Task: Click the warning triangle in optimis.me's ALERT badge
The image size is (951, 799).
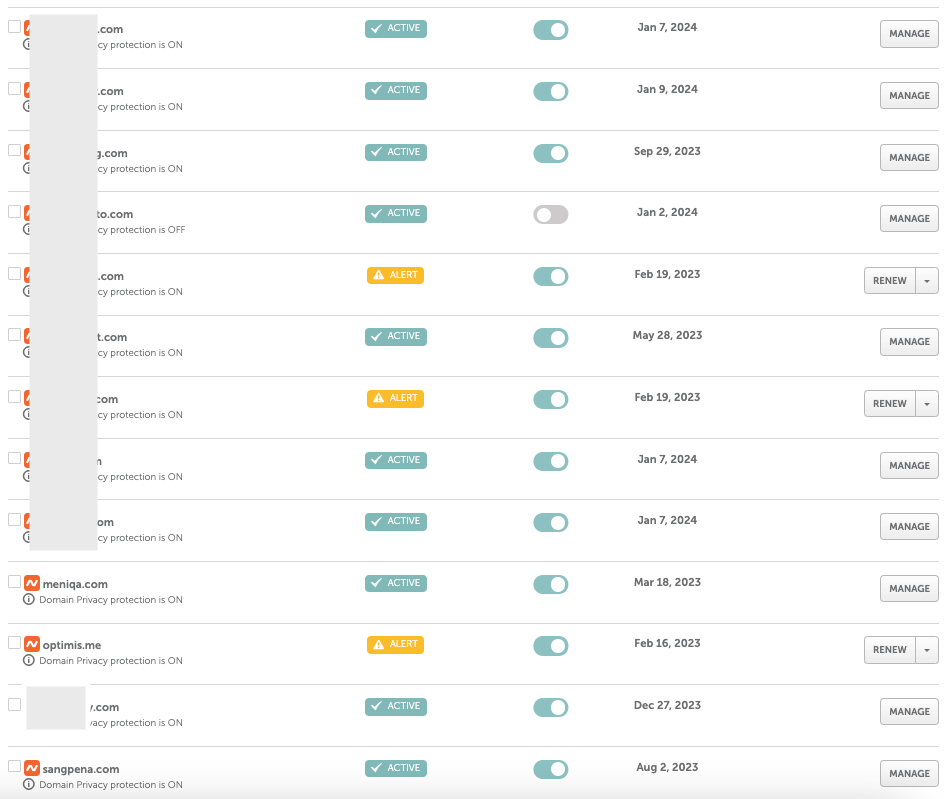Action: [x=378, y=645]
